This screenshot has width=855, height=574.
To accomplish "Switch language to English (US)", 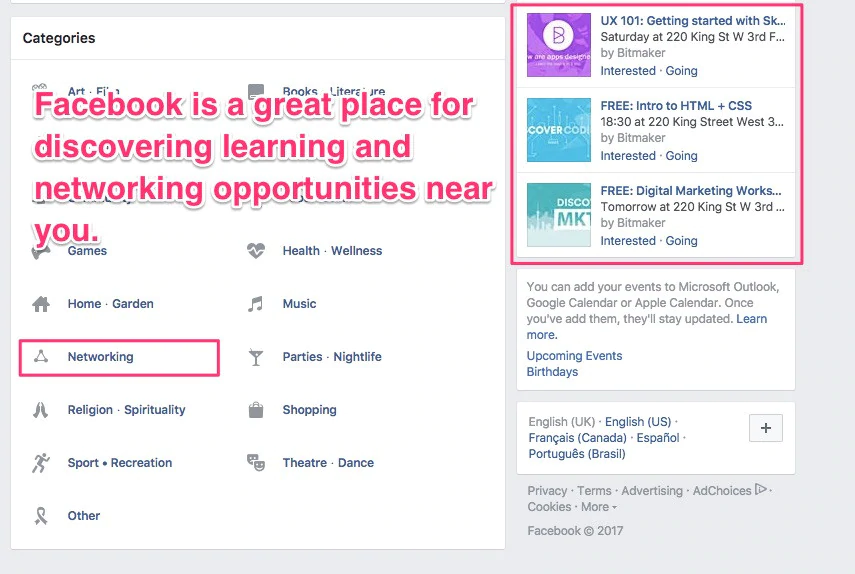I will tap(638, 422).
